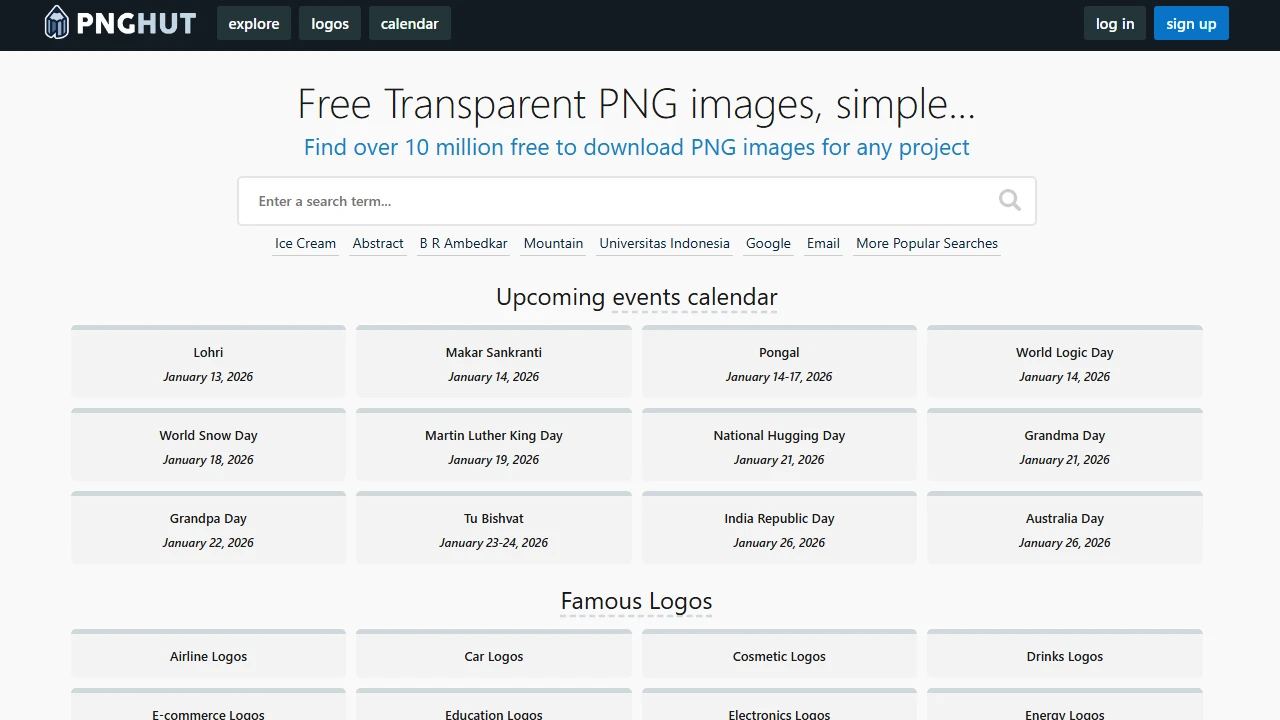Screen dimensions: 1280x720
Task: Select the Ice Cream popular search
Action: pos(305,243)
